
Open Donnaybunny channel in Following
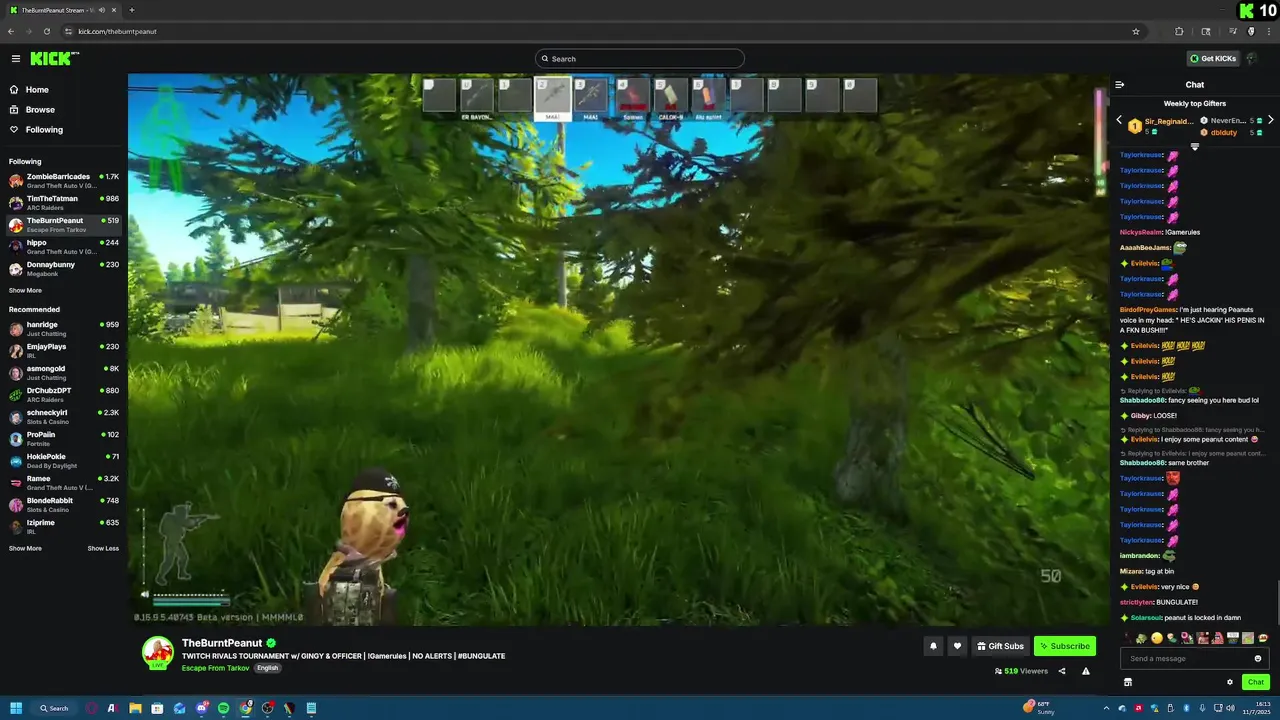tap(64, 269)
